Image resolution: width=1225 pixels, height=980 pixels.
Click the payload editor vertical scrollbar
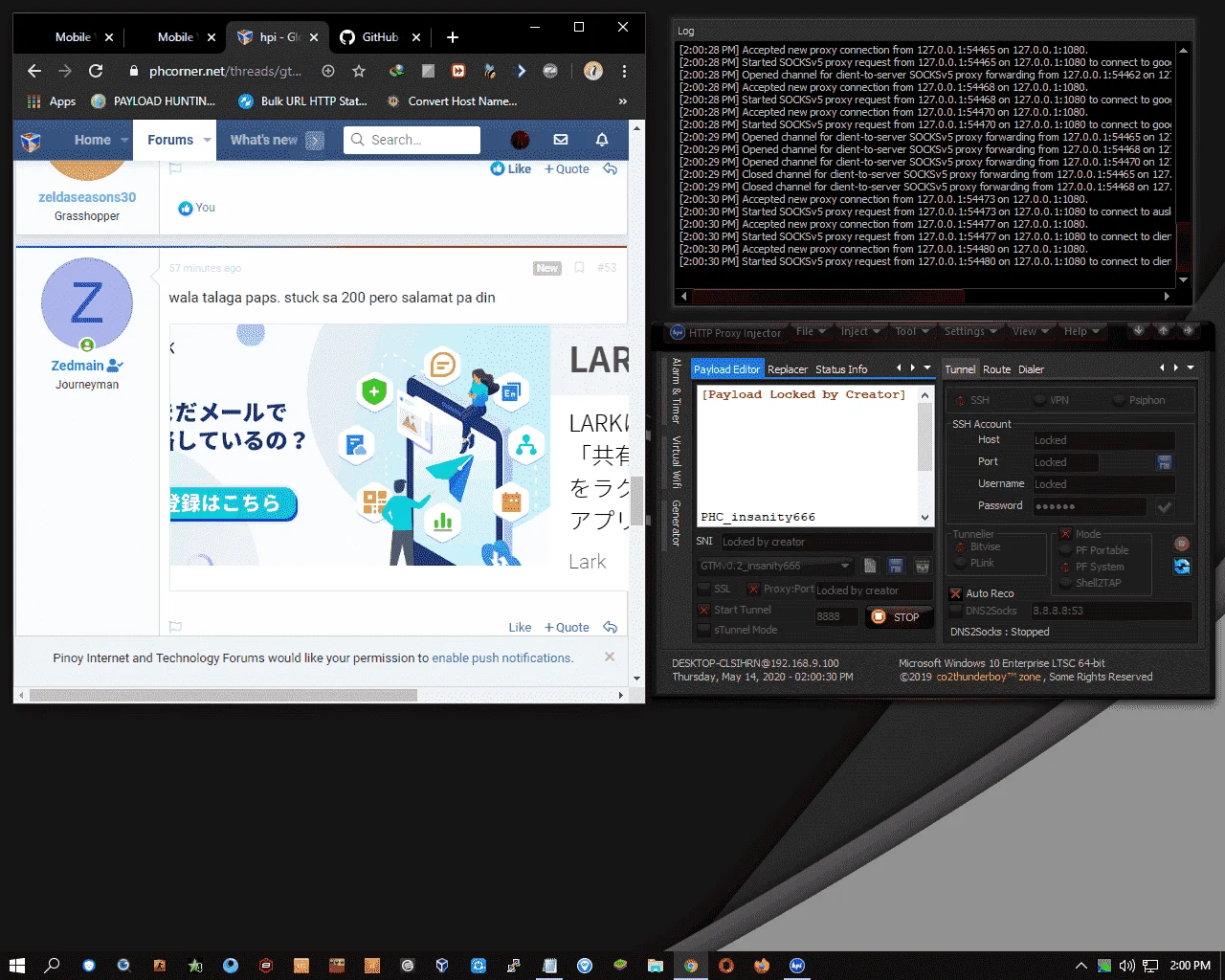[x=924, y=436]
